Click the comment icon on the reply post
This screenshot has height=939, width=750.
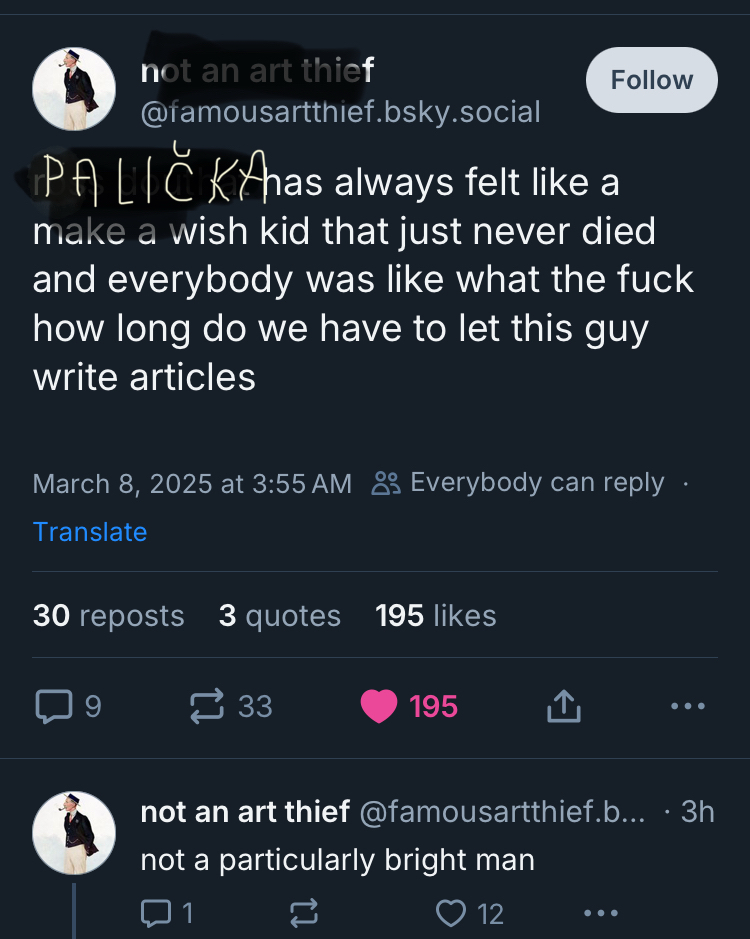157,912
